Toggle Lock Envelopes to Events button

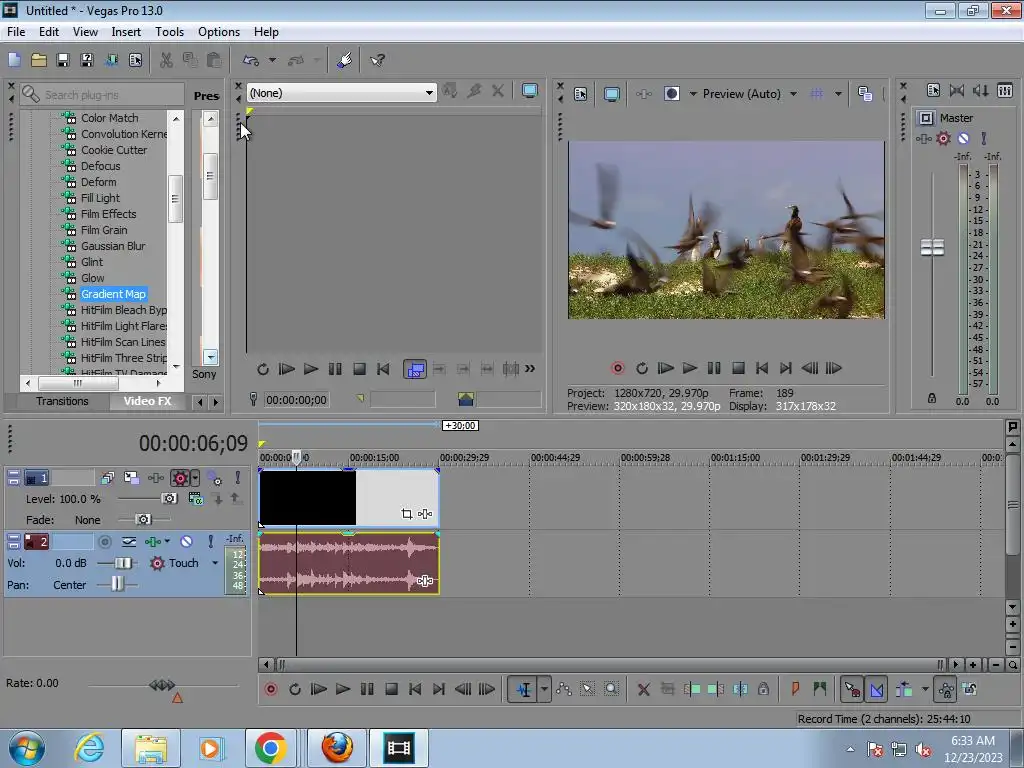click(x=946, y=689)
